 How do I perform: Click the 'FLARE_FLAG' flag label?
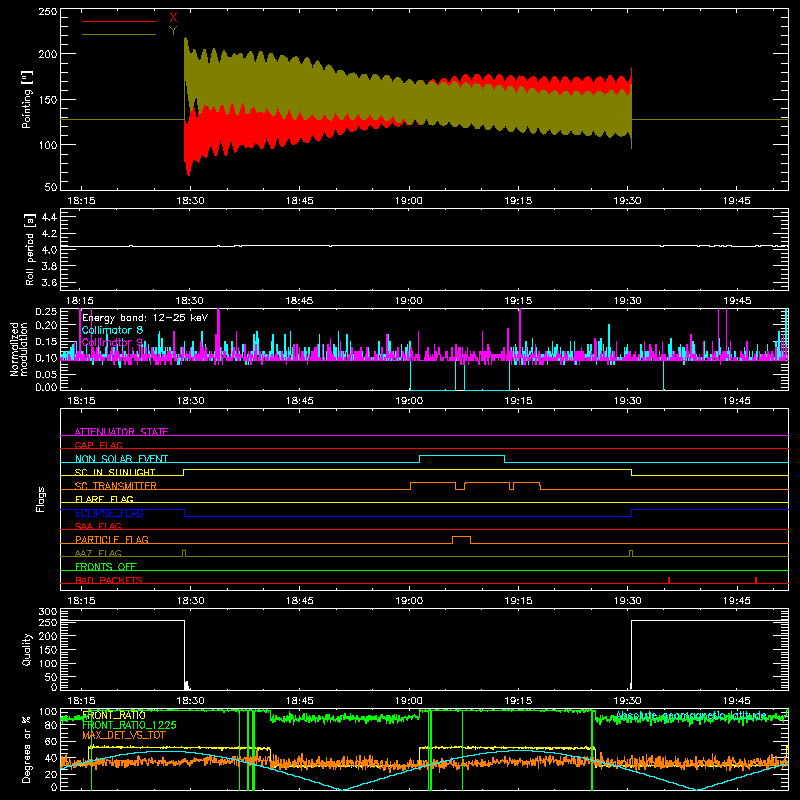point(104,499)
